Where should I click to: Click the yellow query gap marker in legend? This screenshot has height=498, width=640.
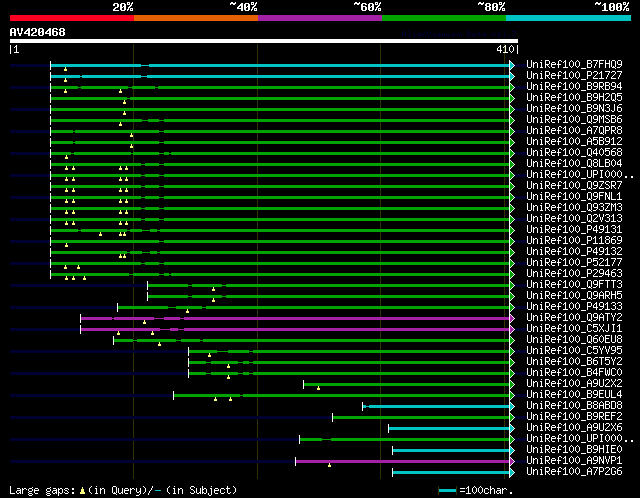pos(82,491)
